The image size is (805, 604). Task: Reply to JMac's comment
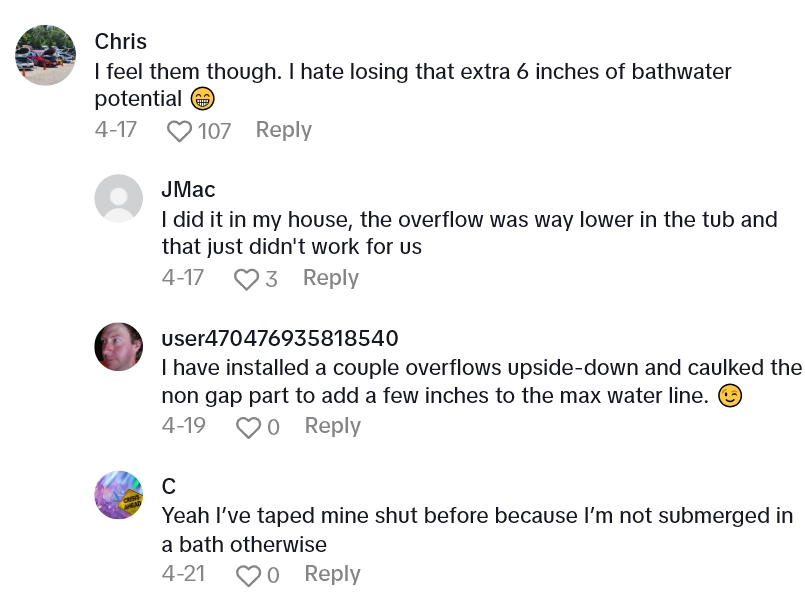point(330,278)
